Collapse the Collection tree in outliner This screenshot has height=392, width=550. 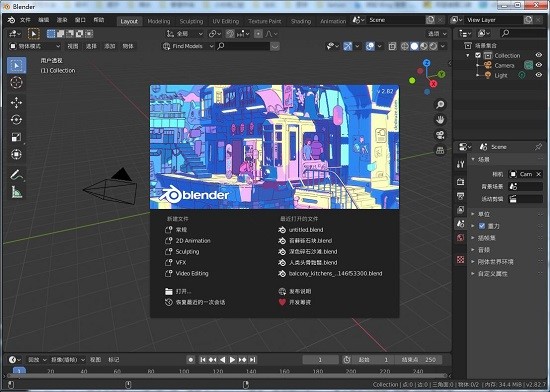(468, 55)
